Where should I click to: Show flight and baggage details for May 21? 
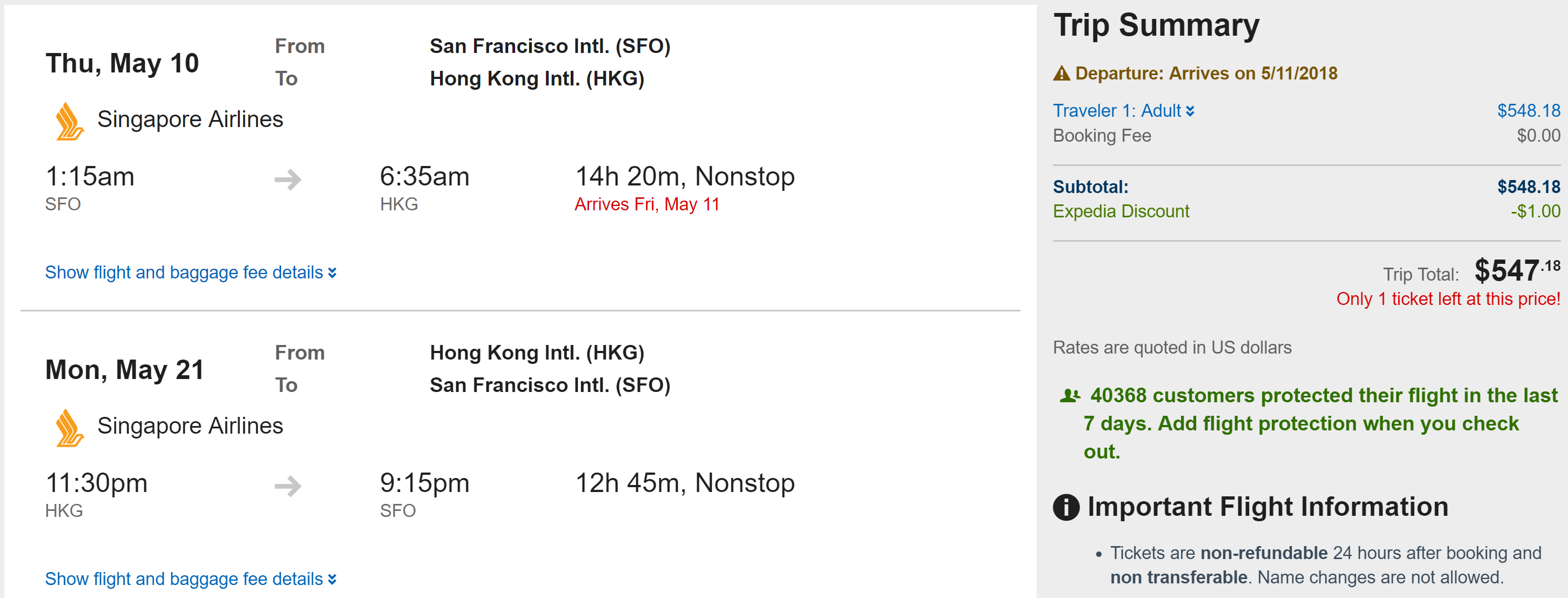click(190, 579)
